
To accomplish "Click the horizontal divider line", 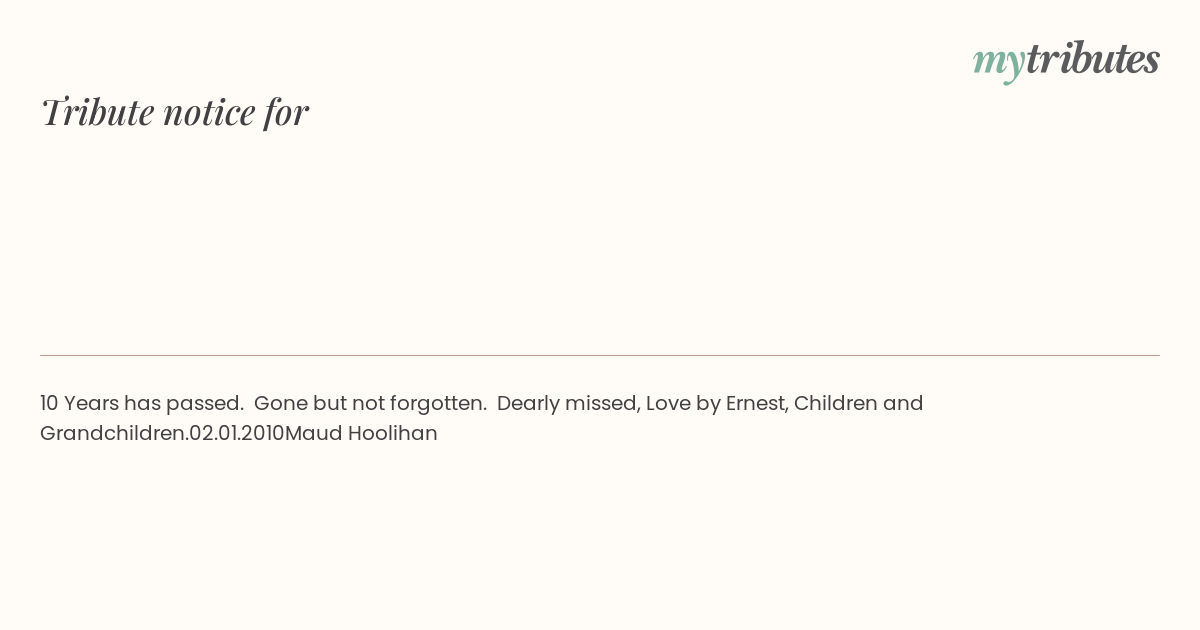I will click(600, 355).
